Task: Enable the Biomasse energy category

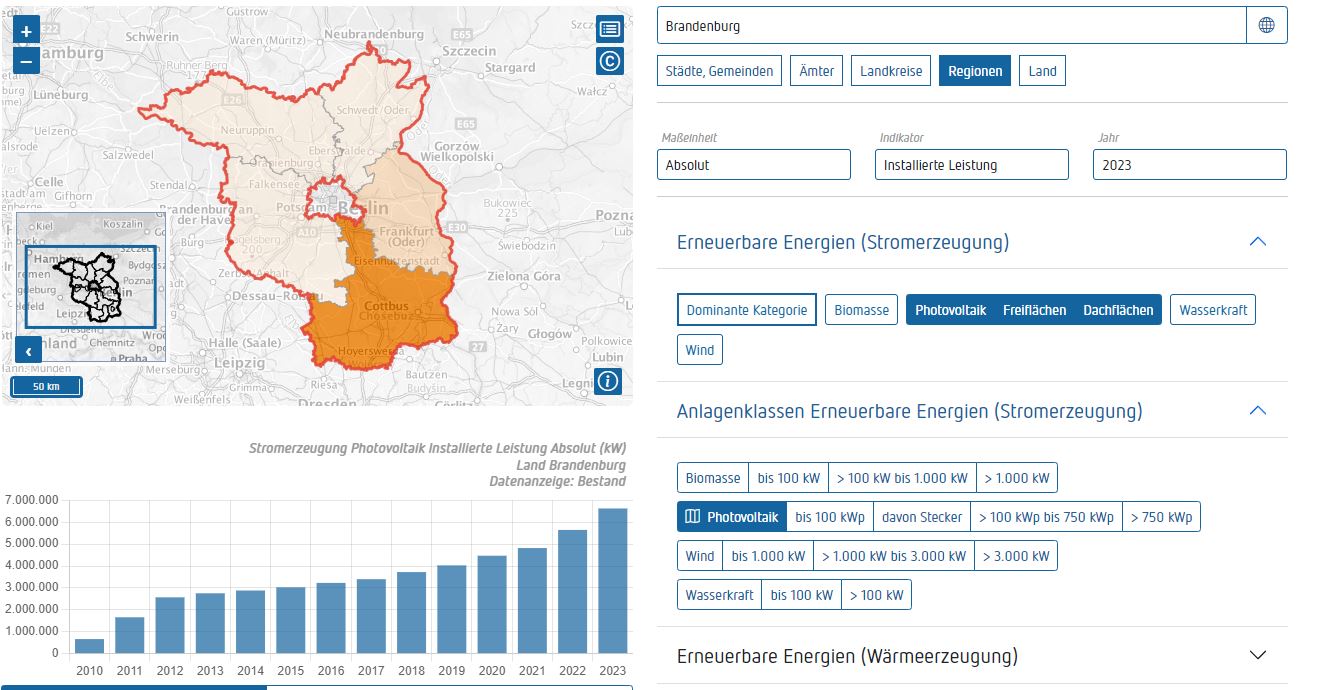Action: (861, 310)
